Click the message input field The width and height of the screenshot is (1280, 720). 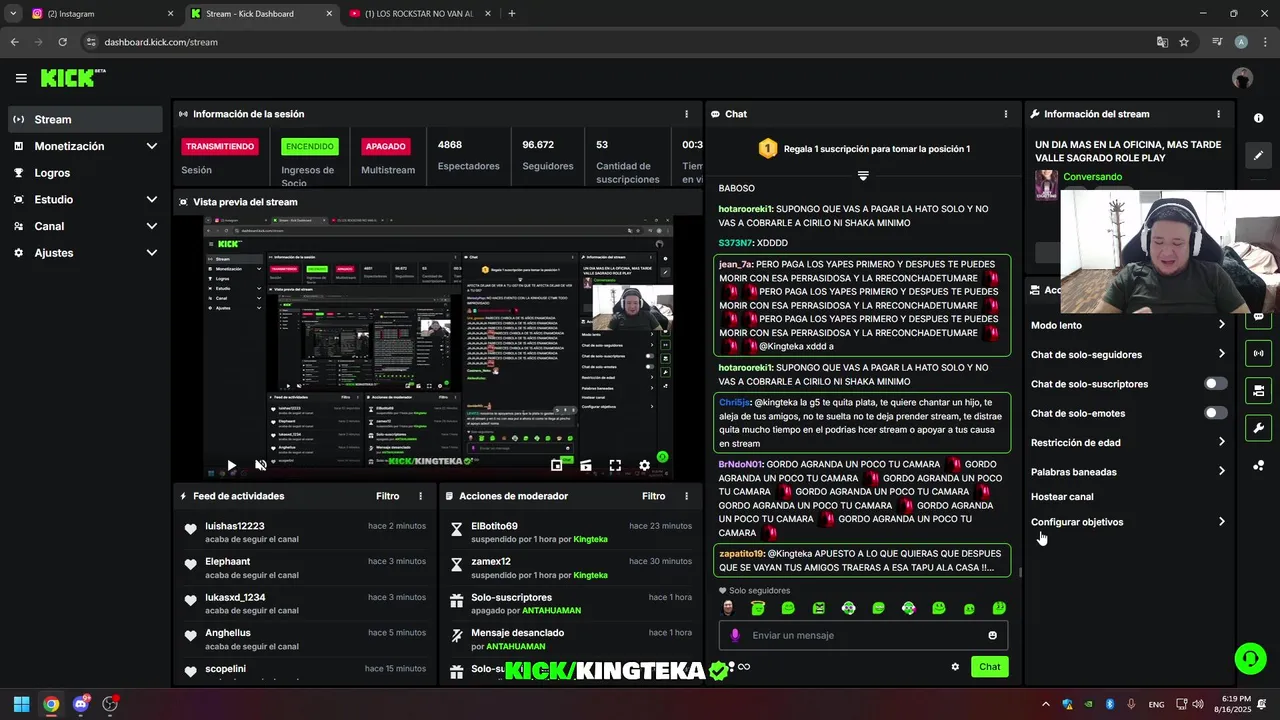(863, 635)
